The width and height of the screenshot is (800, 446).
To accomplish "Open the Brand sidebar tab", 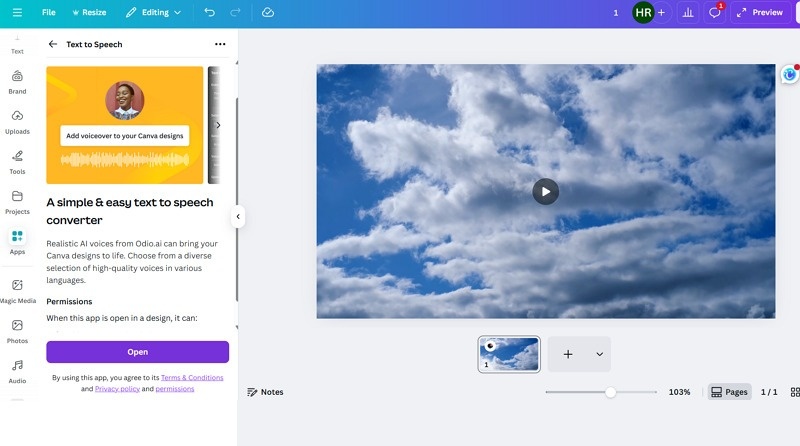I will [x=17, y=82].
